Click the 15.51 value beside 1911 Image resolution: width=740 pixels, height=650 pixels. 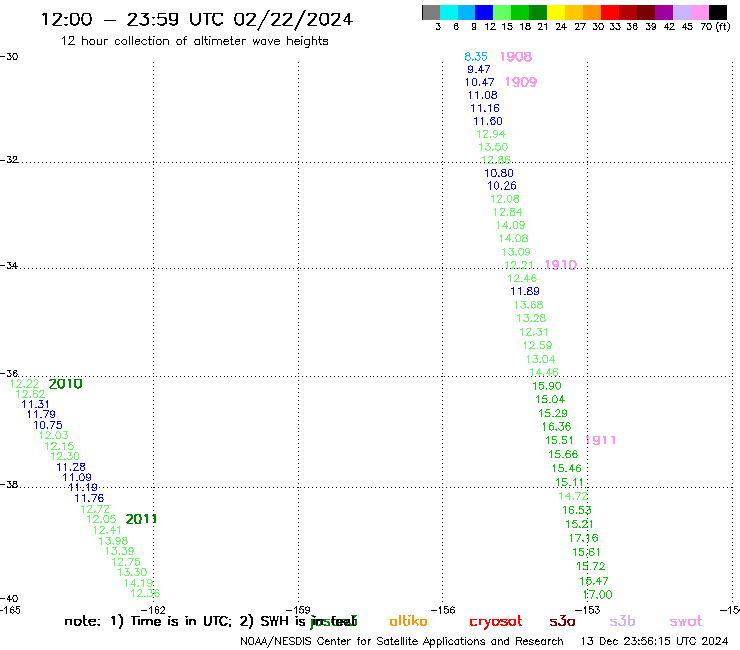click(559, 440)
